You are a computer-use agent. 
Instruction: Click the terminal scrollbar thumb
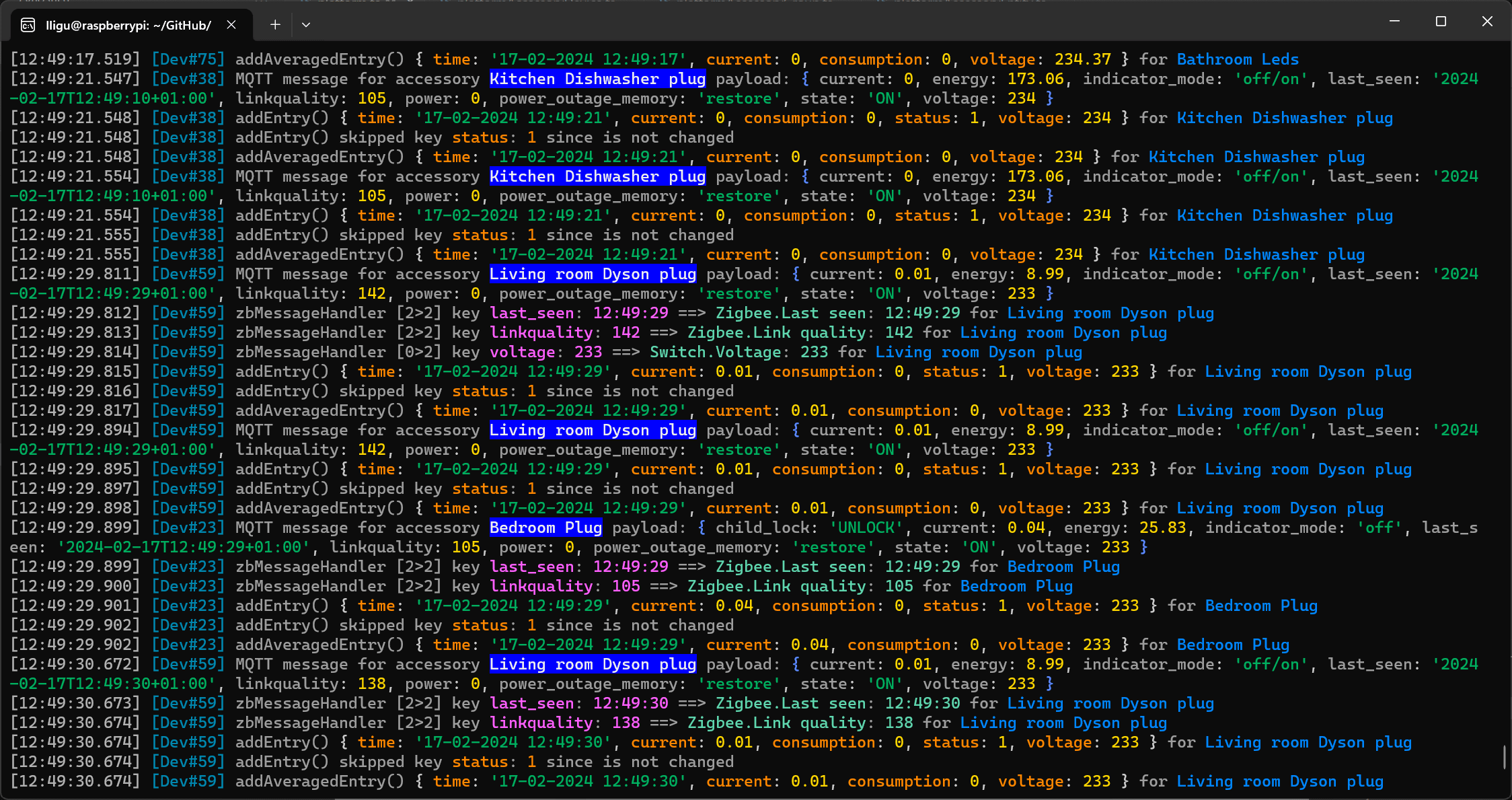tap(1505, 756)
